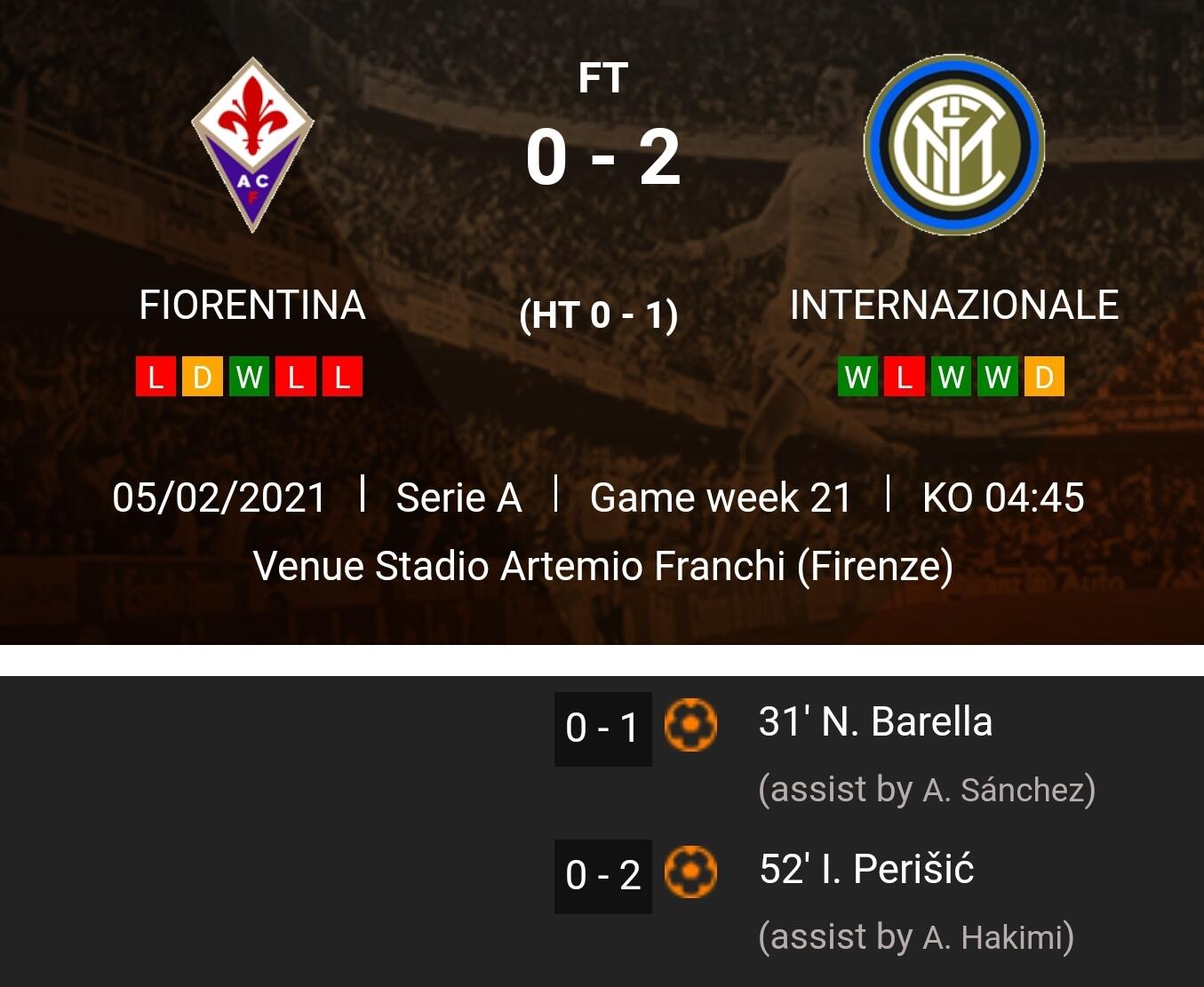Click the goal ball icon for Barella

(690, 726)
